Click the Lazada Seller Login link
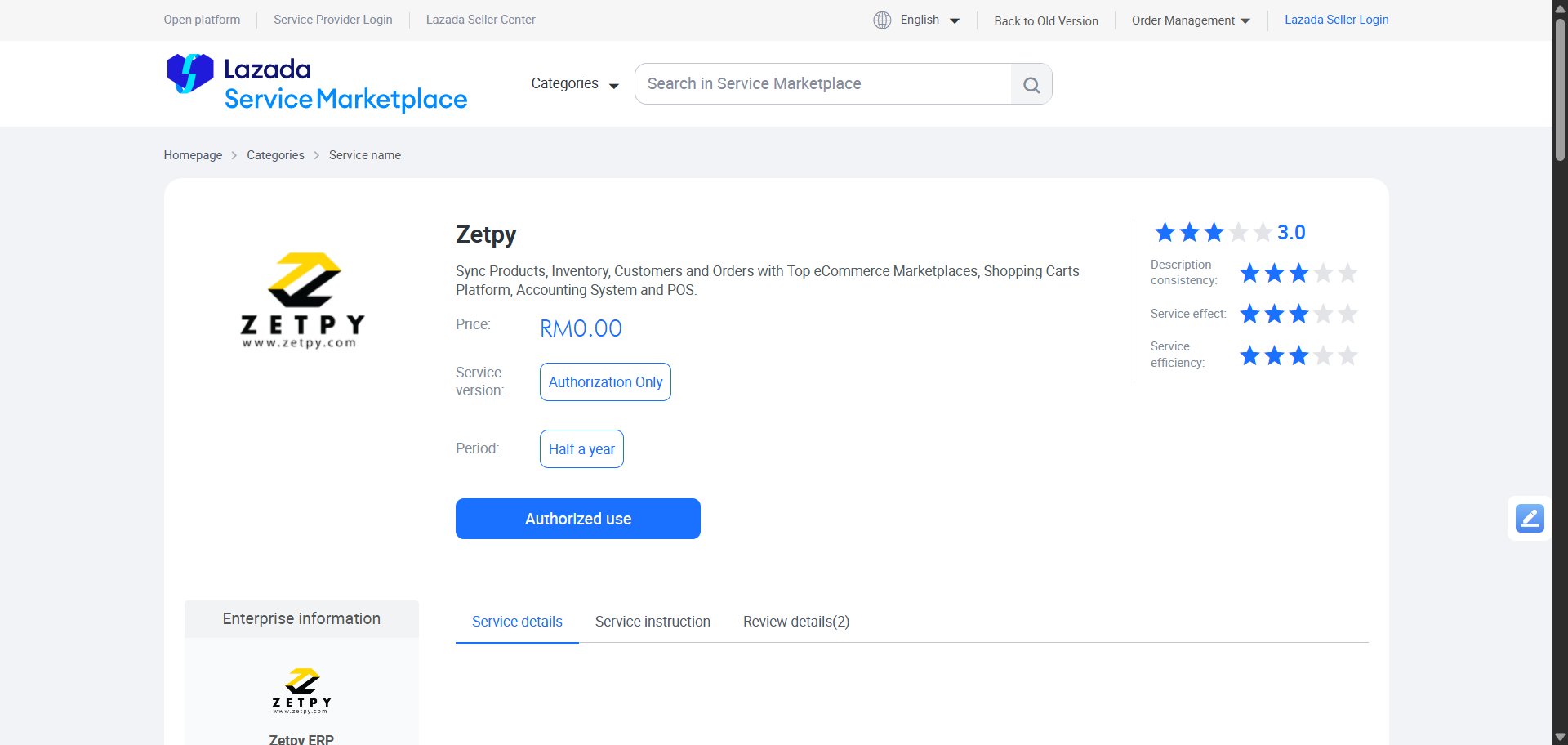Viewport: 1568px width, 745px height. (1337, 20)
